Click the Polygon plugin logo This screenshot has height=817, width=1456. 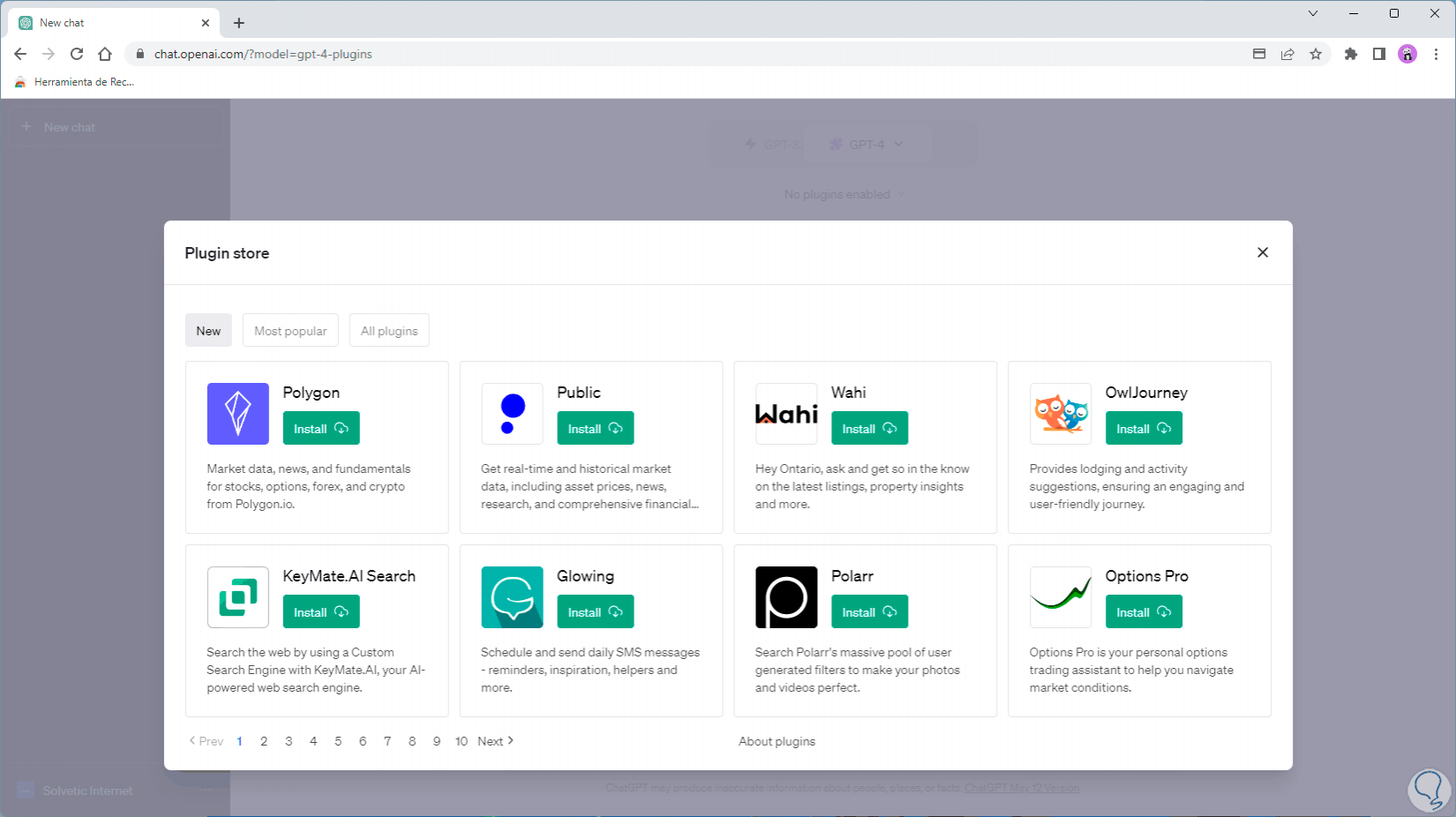(237, 414)
